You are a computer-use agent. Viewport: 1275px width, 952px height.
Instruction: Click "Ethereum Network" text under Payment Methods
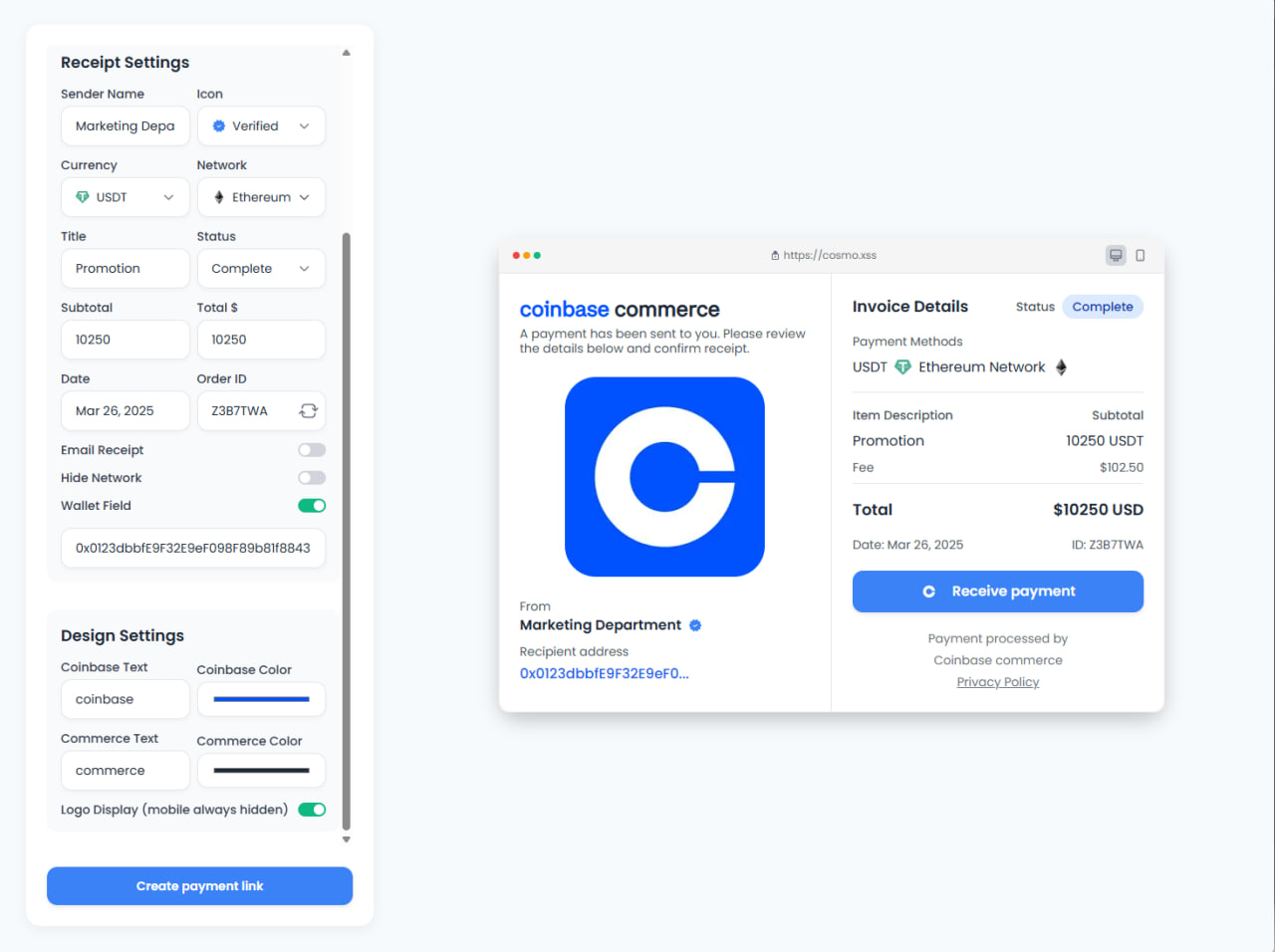[x=982, y=367]
